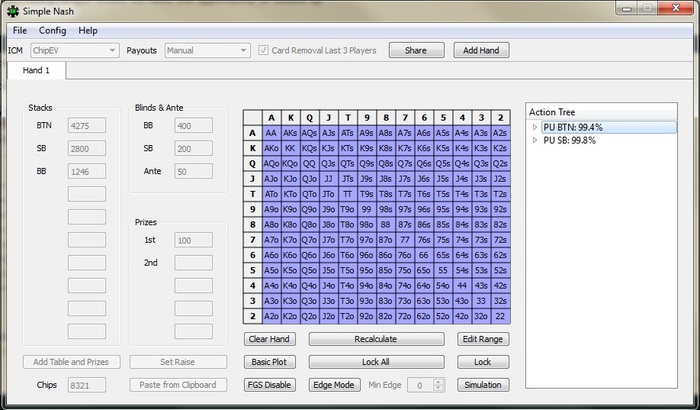
Task: Select the 72o cell in range grid
Action: [x=404, y=316]
